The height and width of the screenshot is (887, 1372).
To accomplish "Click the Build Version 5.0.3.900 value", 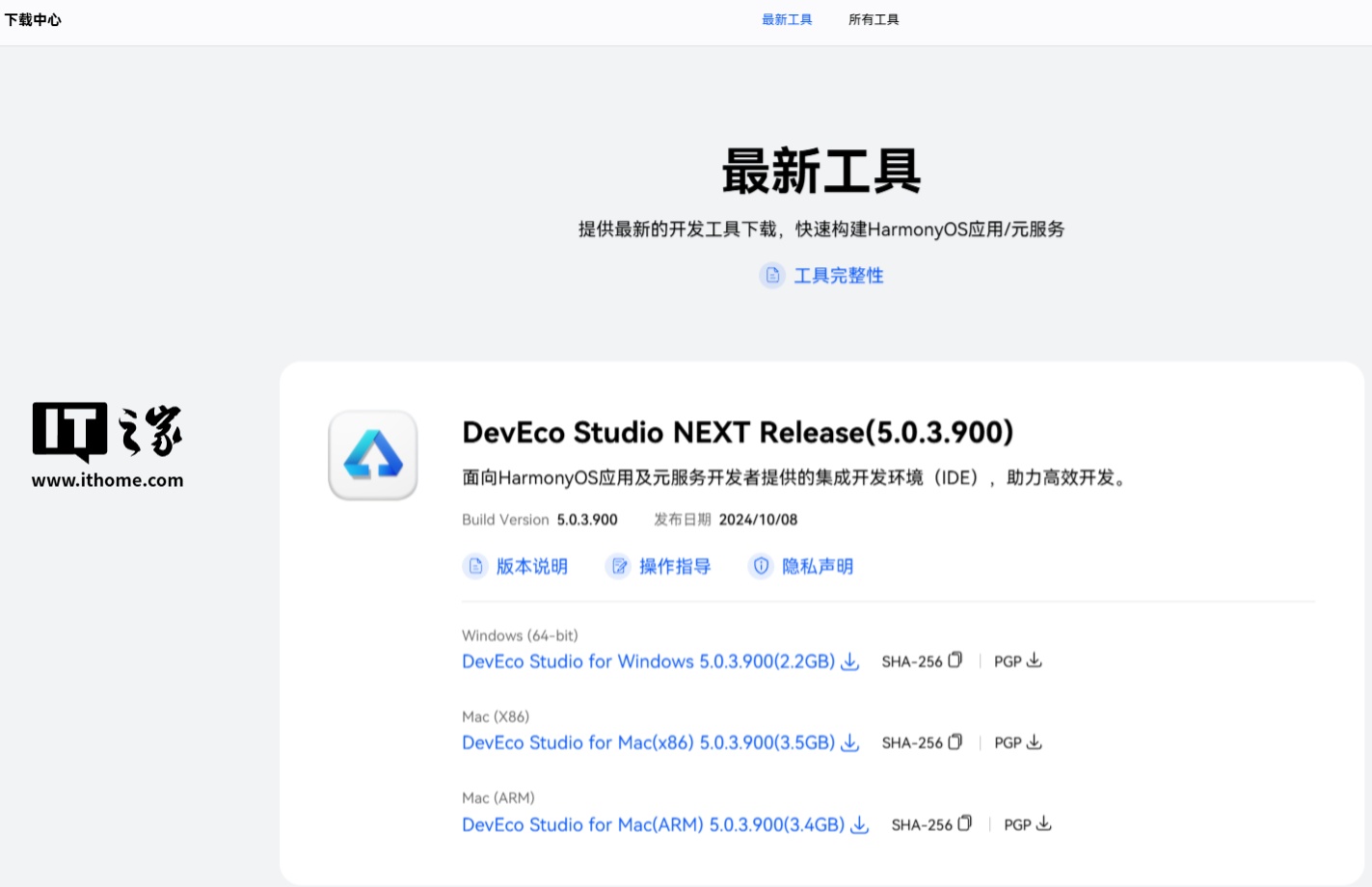I will (587, 520).
